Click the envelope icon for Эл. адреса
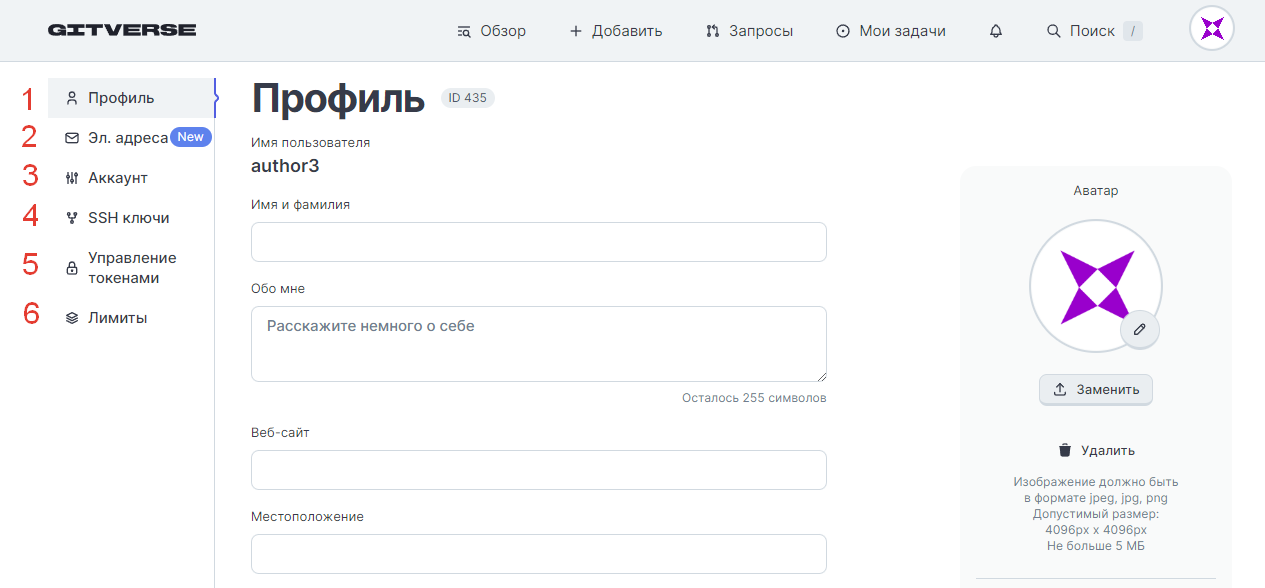1265x588 pixels. pos(72,138)
